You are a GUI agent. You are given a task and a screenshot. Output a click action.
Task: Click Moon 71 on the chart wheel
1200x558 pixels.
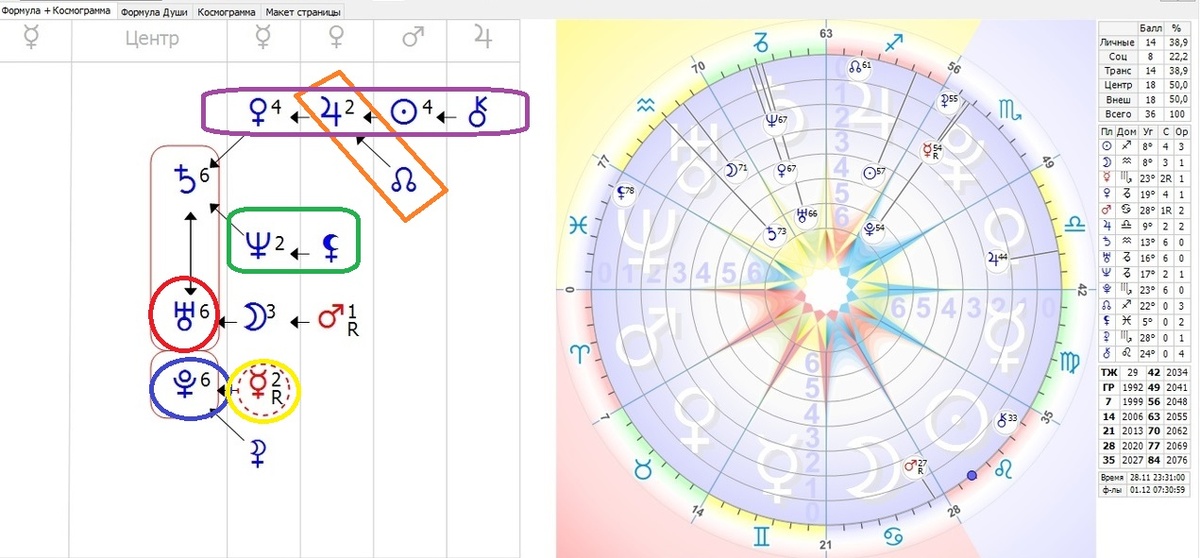(x=735, y=171)
